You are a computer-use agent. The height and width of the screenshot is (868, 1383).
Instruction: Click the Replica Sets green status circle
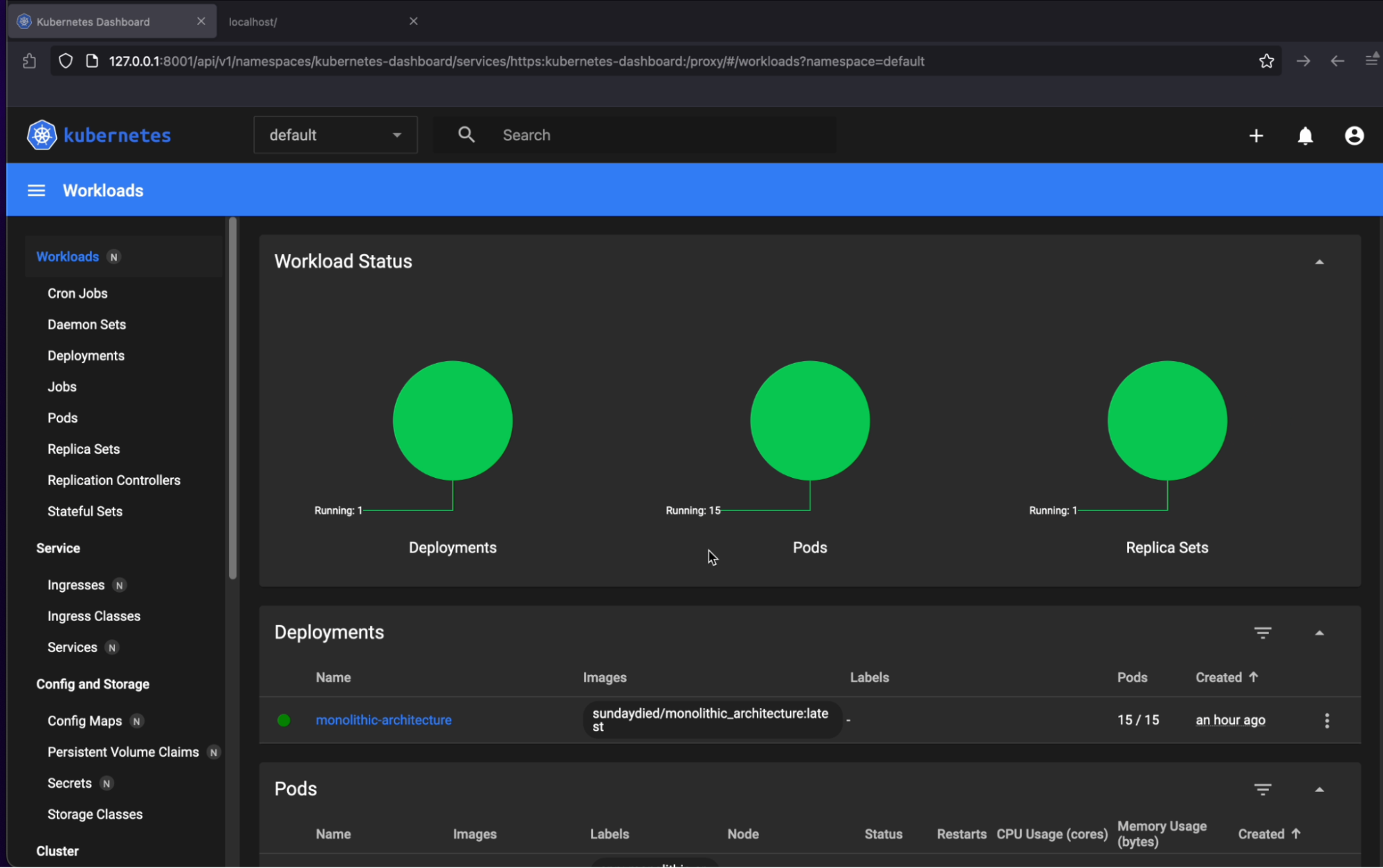point(1167,421)
